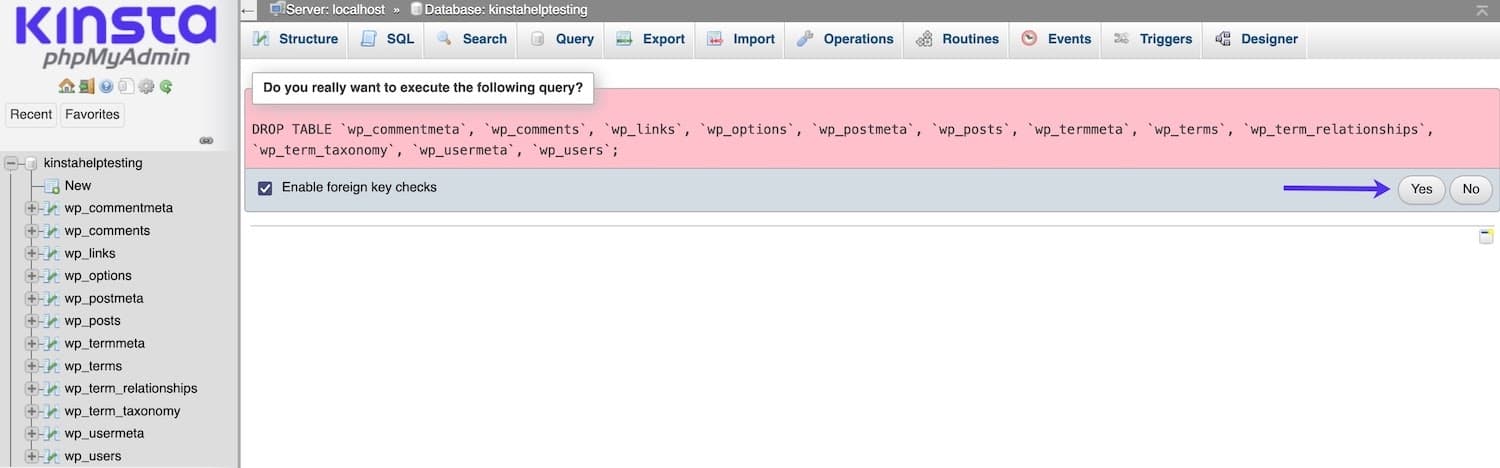Expand the wp_options table node
Screen dimensions: 1500x468
point(32,276)
